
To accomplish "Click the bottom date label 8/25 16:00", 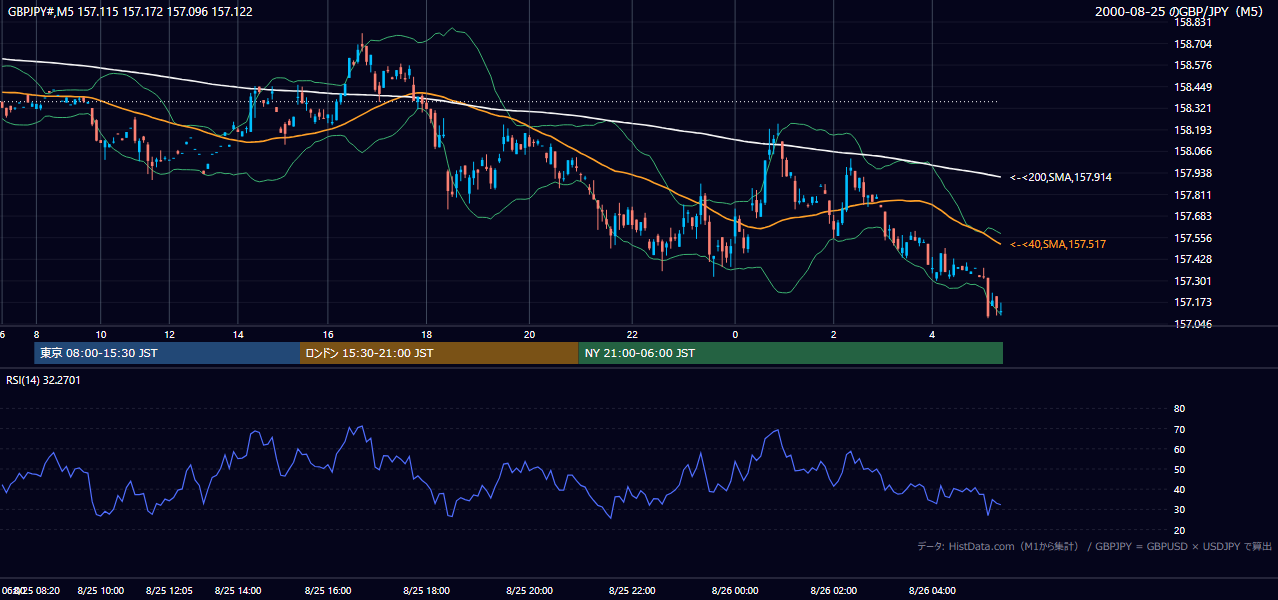I will (328, 591).
